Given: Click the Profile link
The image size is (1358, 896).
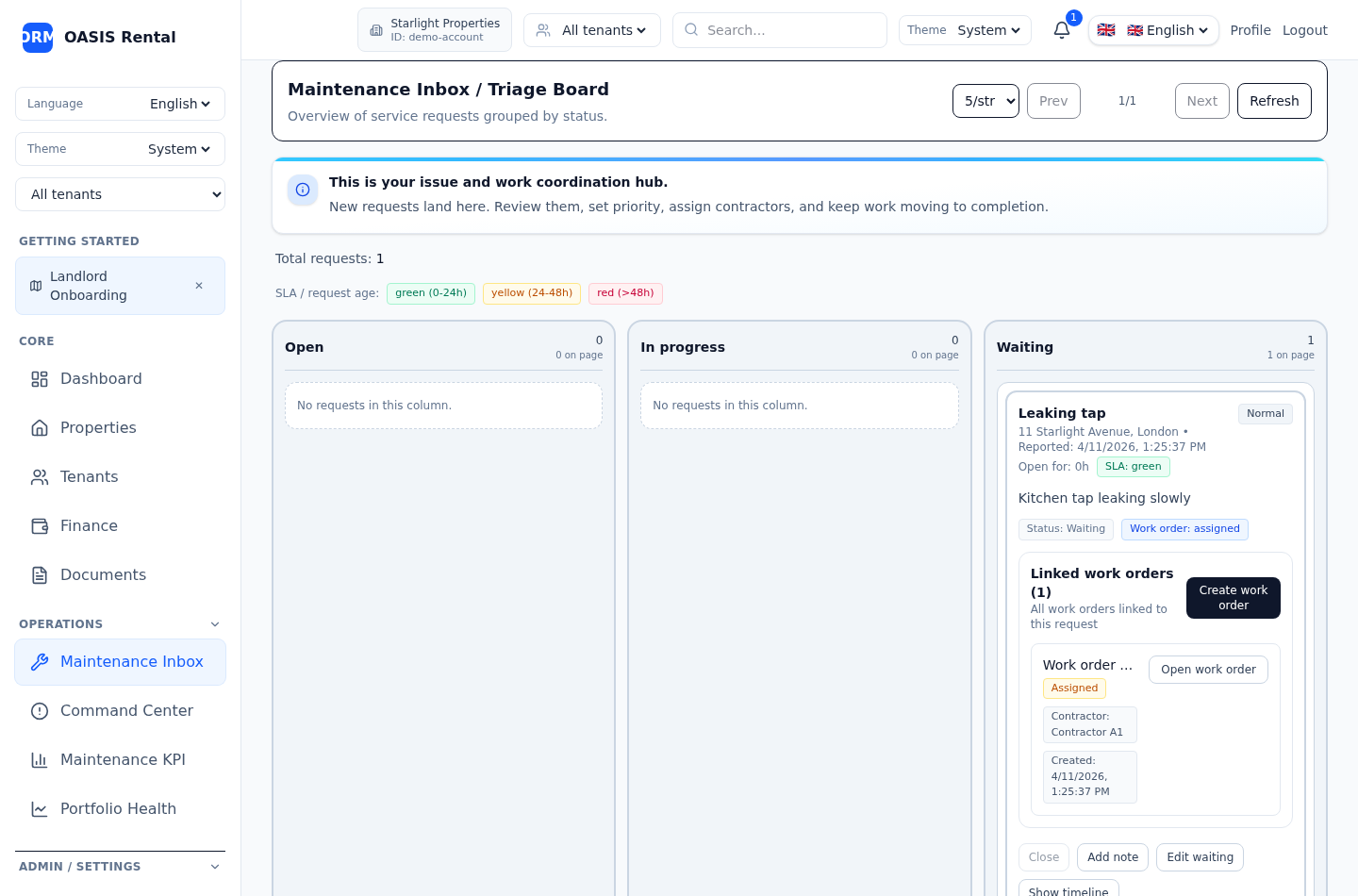Looking at the screenshot, I should click(1250, 30).
